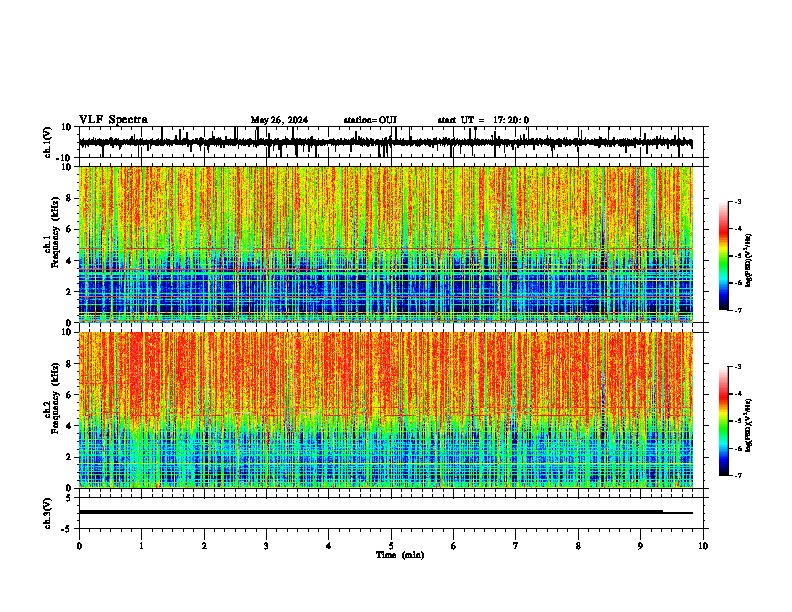Click the 'ch.3(V)' axis label
Image resolution: width=792 pixels, height=612 pixels.
[x=47, y=513]
